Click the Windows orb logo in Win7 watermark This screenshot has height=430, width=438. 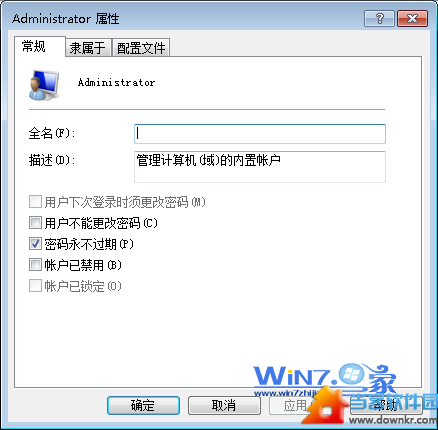pyautogui.click(x=351, y=375)
